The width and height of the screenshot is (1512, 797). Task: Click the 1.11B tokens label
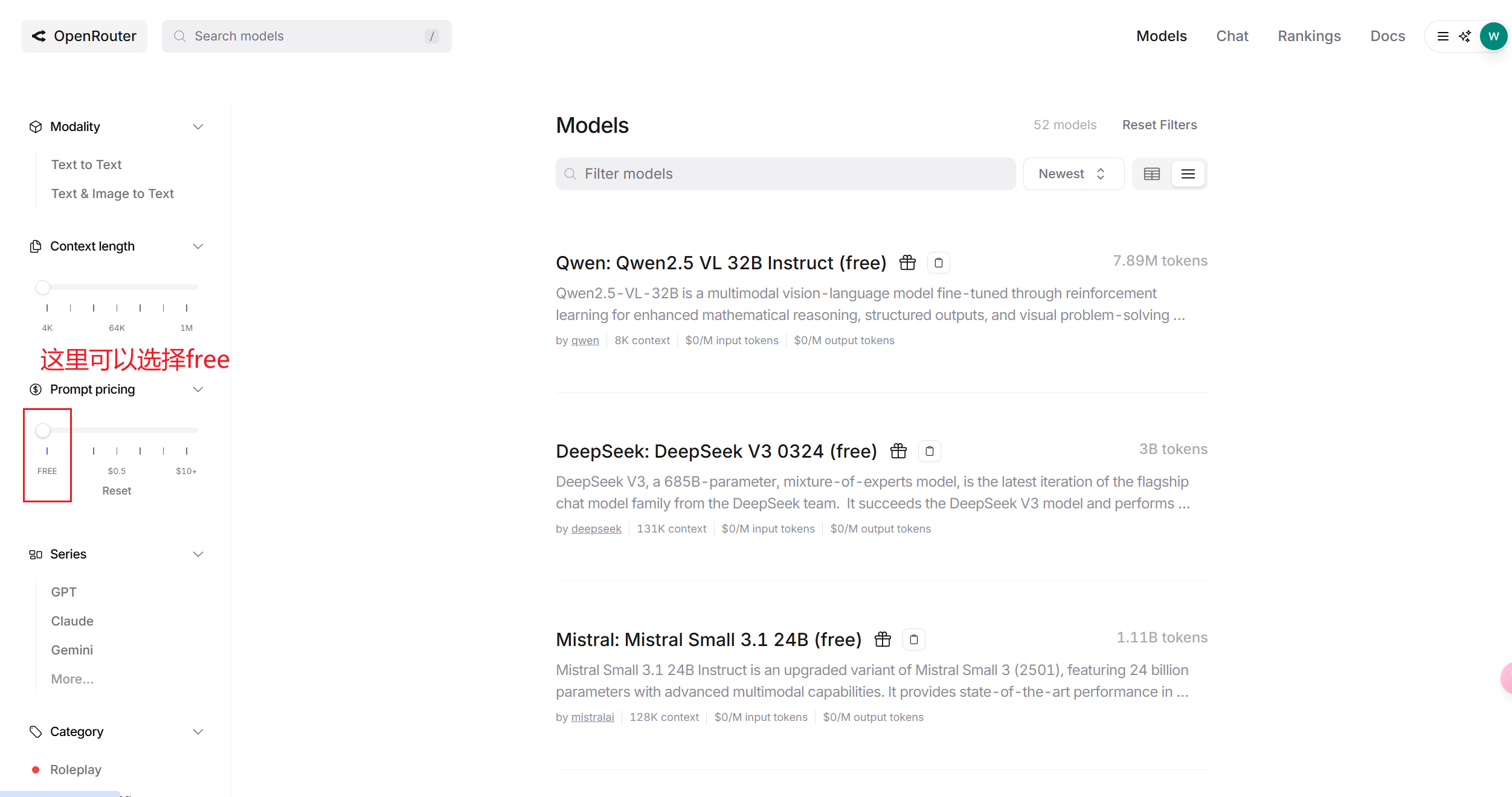[1162, 638]
